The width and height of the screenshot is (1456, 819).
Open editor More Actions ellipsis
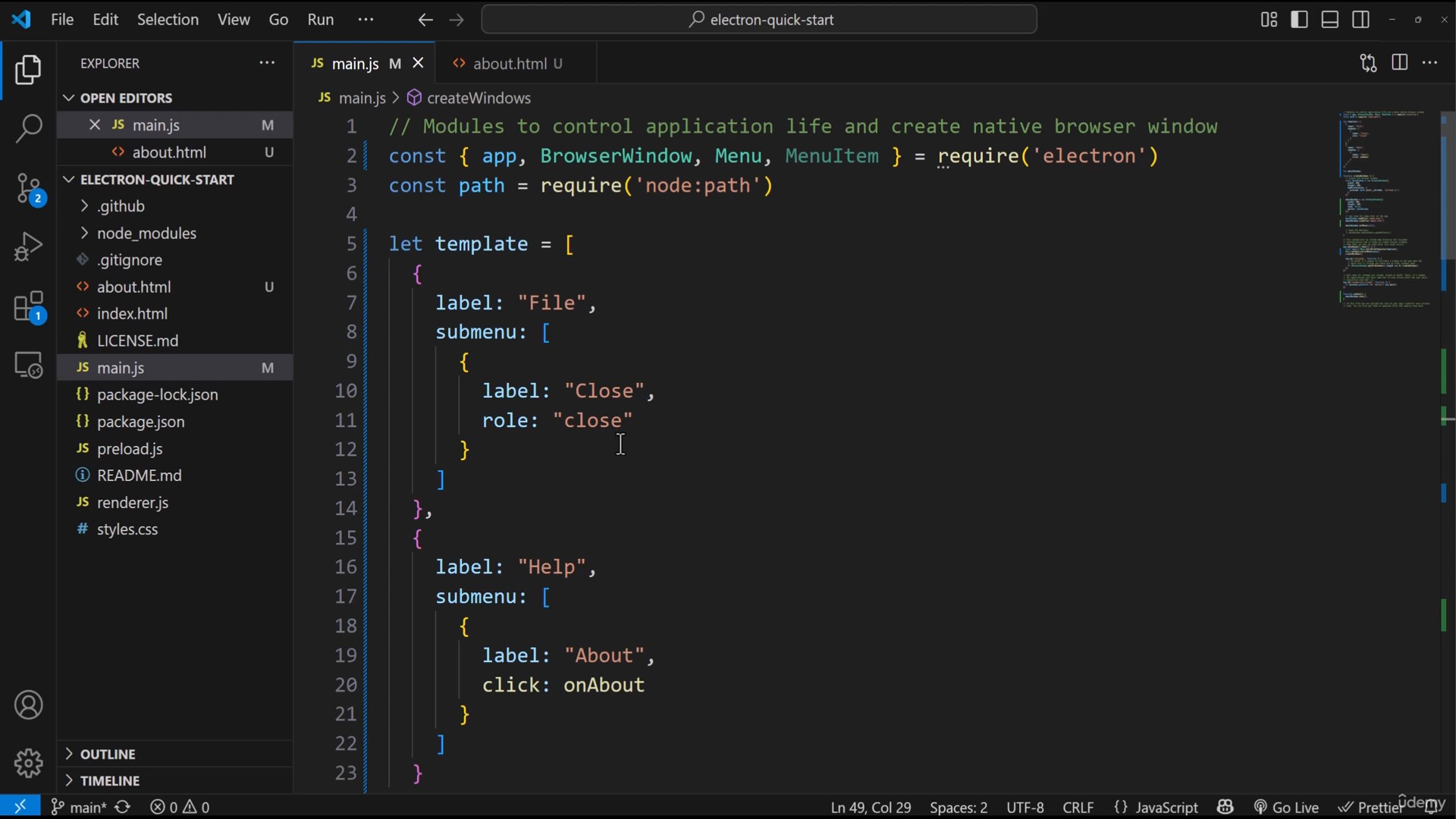point(1430,63)
